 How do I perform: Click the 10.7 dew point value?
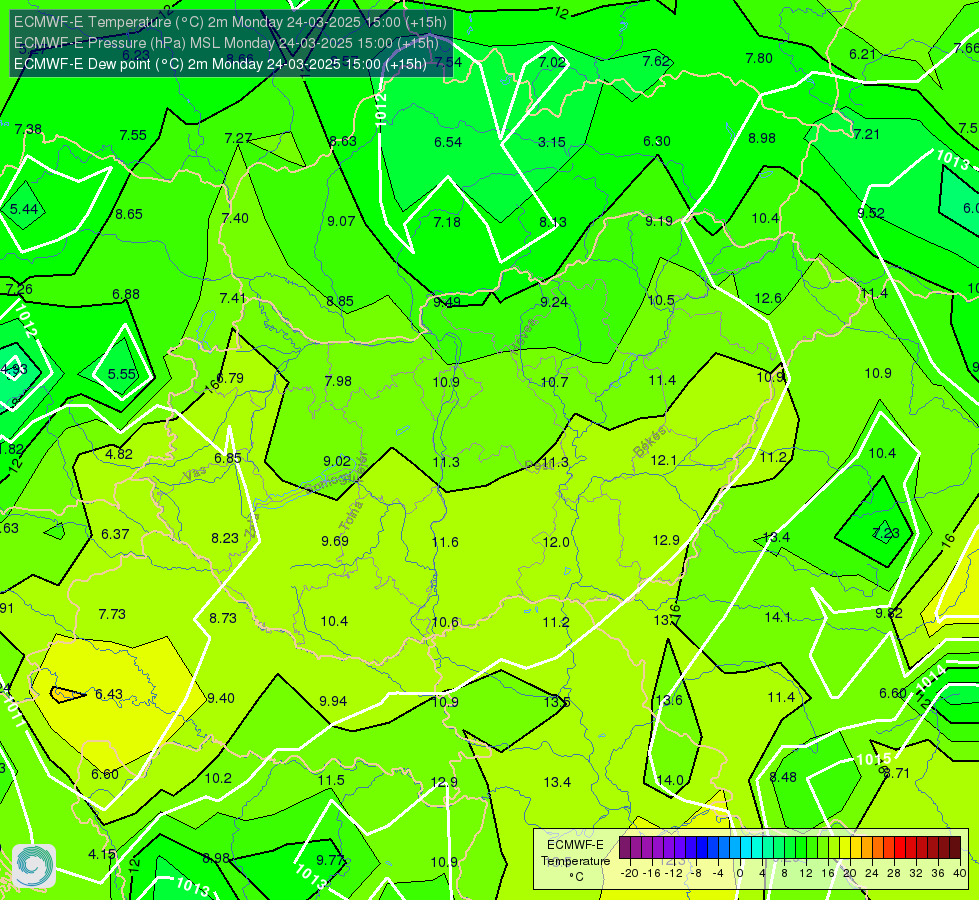click(x=554, y=382)
